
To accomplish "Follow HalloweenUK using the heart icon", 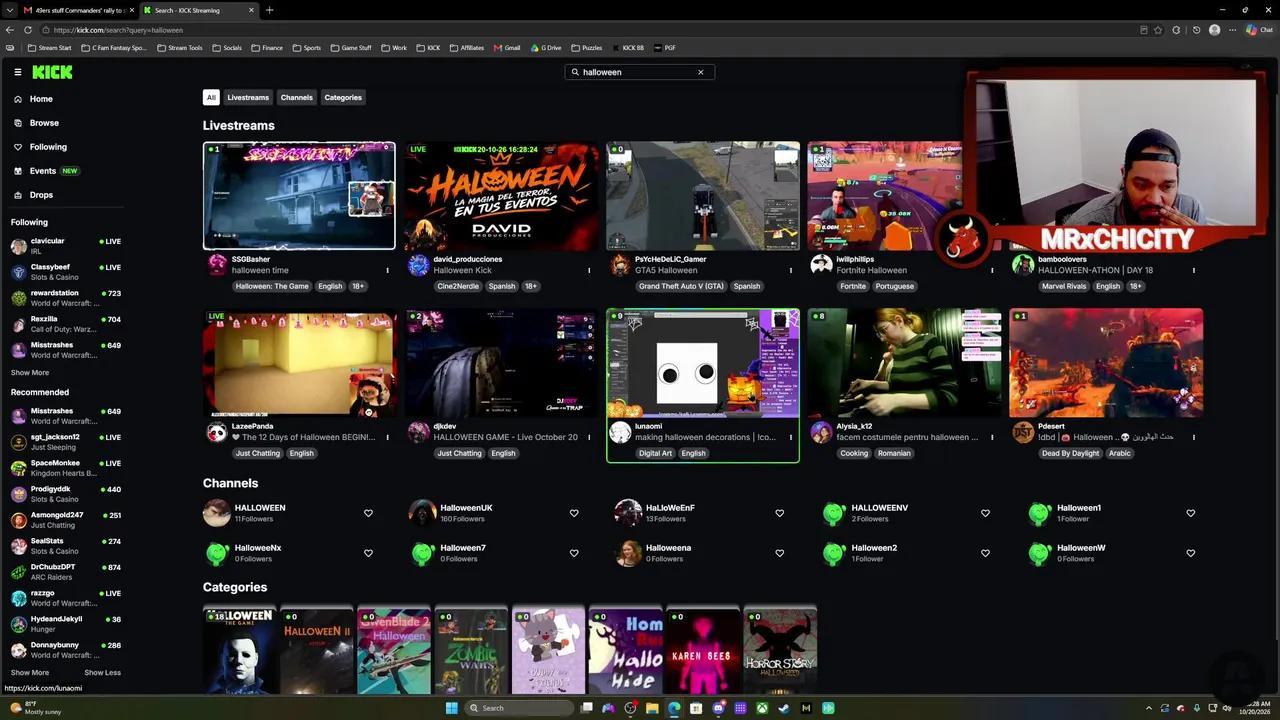I will 574,513.
